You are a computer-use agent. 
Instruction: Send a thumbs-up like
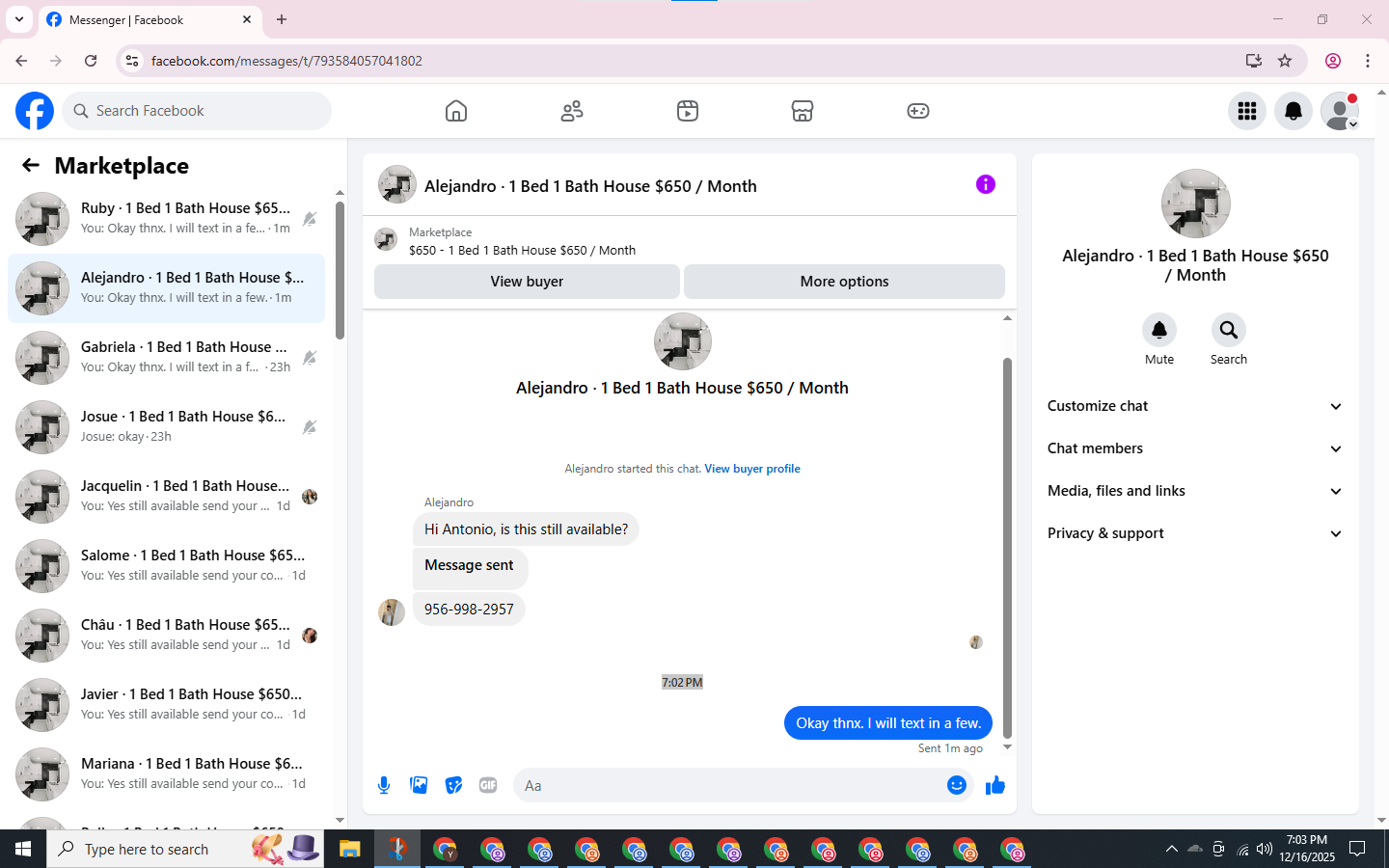pyautogui.click(x=995, y=785)
